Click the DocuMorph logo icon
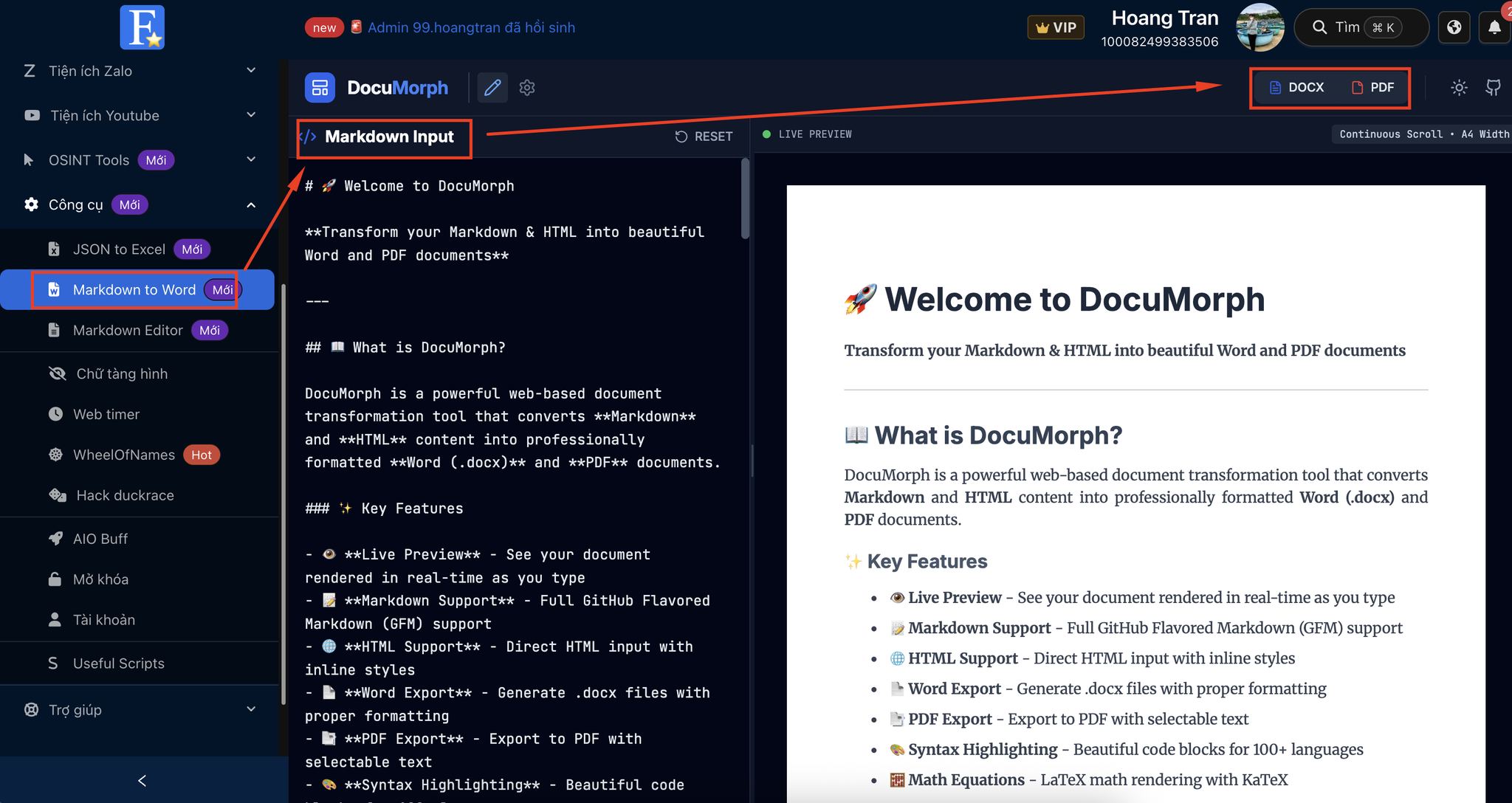Screen dimensions: 1512x803 (320, 88)
